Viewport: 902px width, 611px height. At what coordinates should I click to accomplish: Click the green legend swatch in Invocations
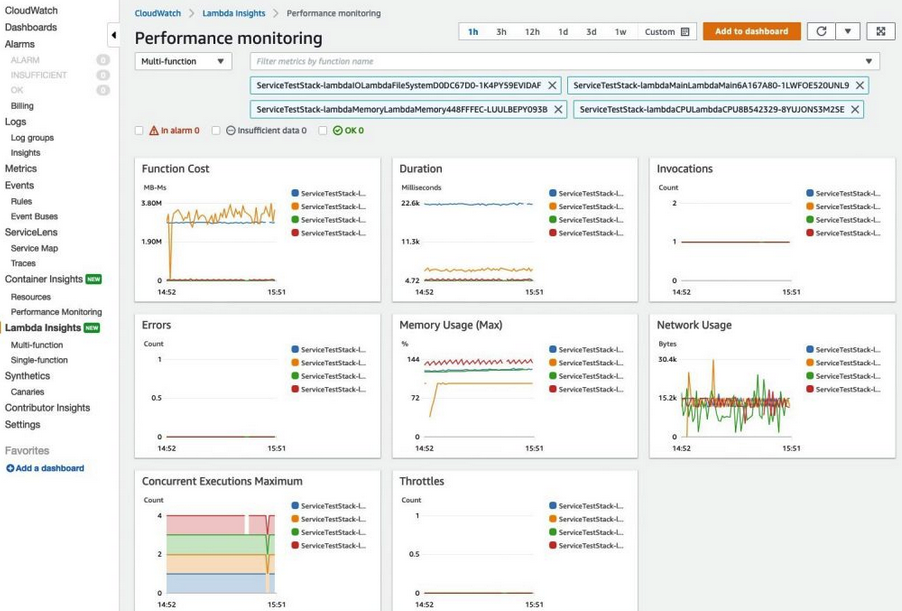[x=810, y=220]
